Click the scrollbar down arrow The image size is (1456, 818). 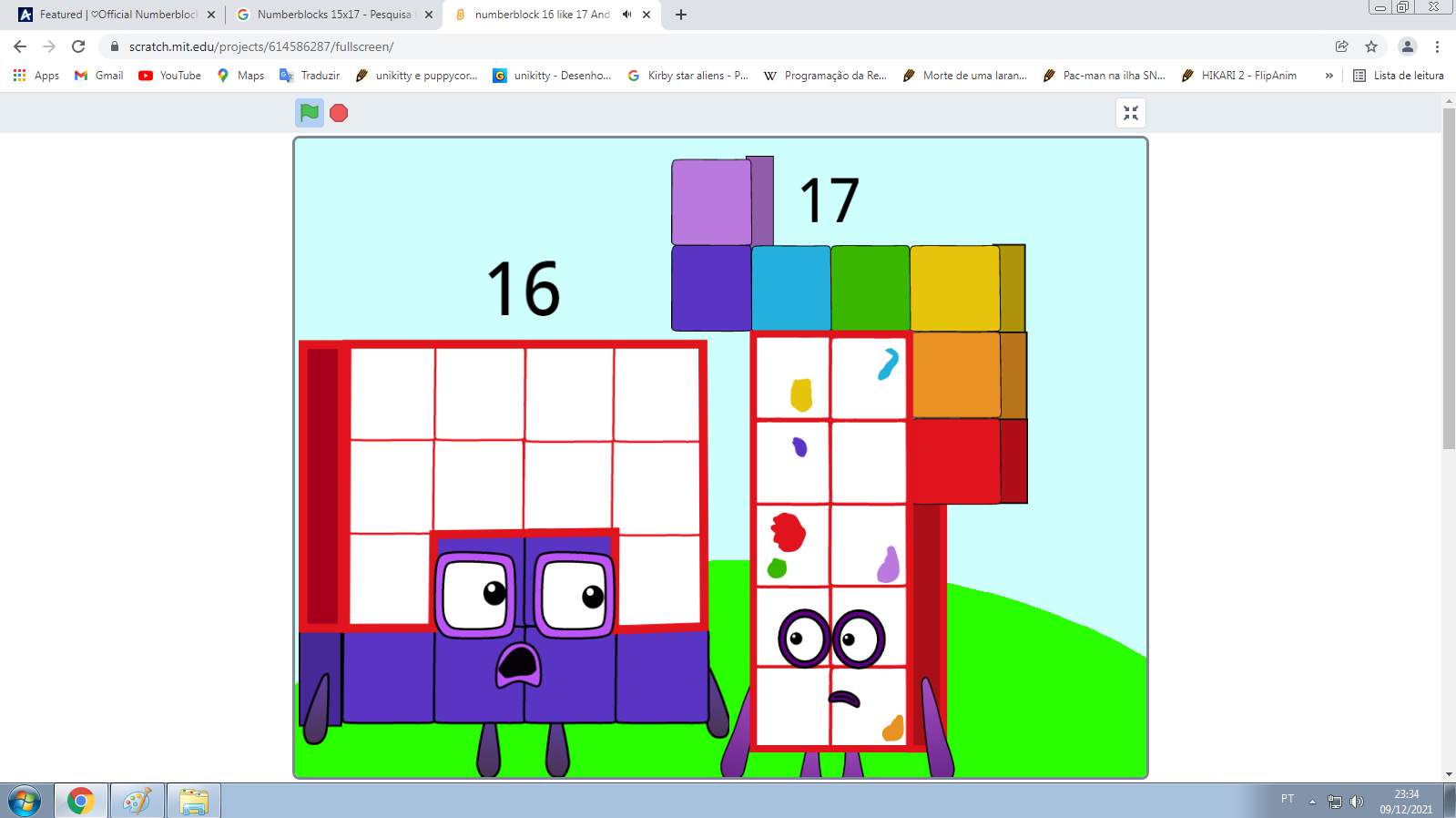1449,774
